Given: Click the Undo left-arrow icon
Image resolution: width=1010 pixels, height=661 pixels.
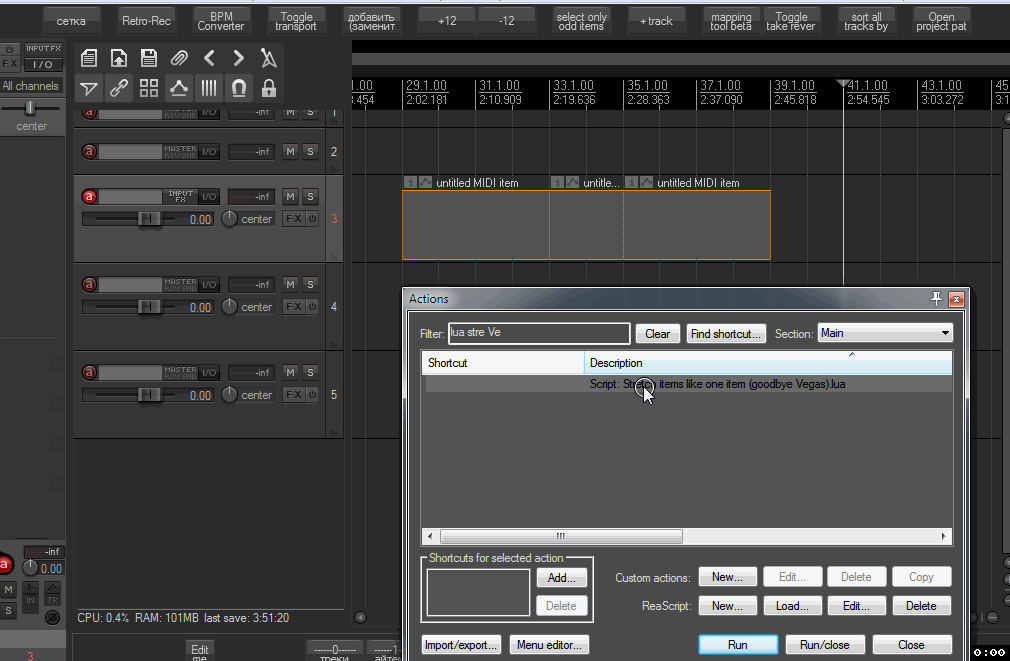Looking at the screenshot, I should pos(209,58).
